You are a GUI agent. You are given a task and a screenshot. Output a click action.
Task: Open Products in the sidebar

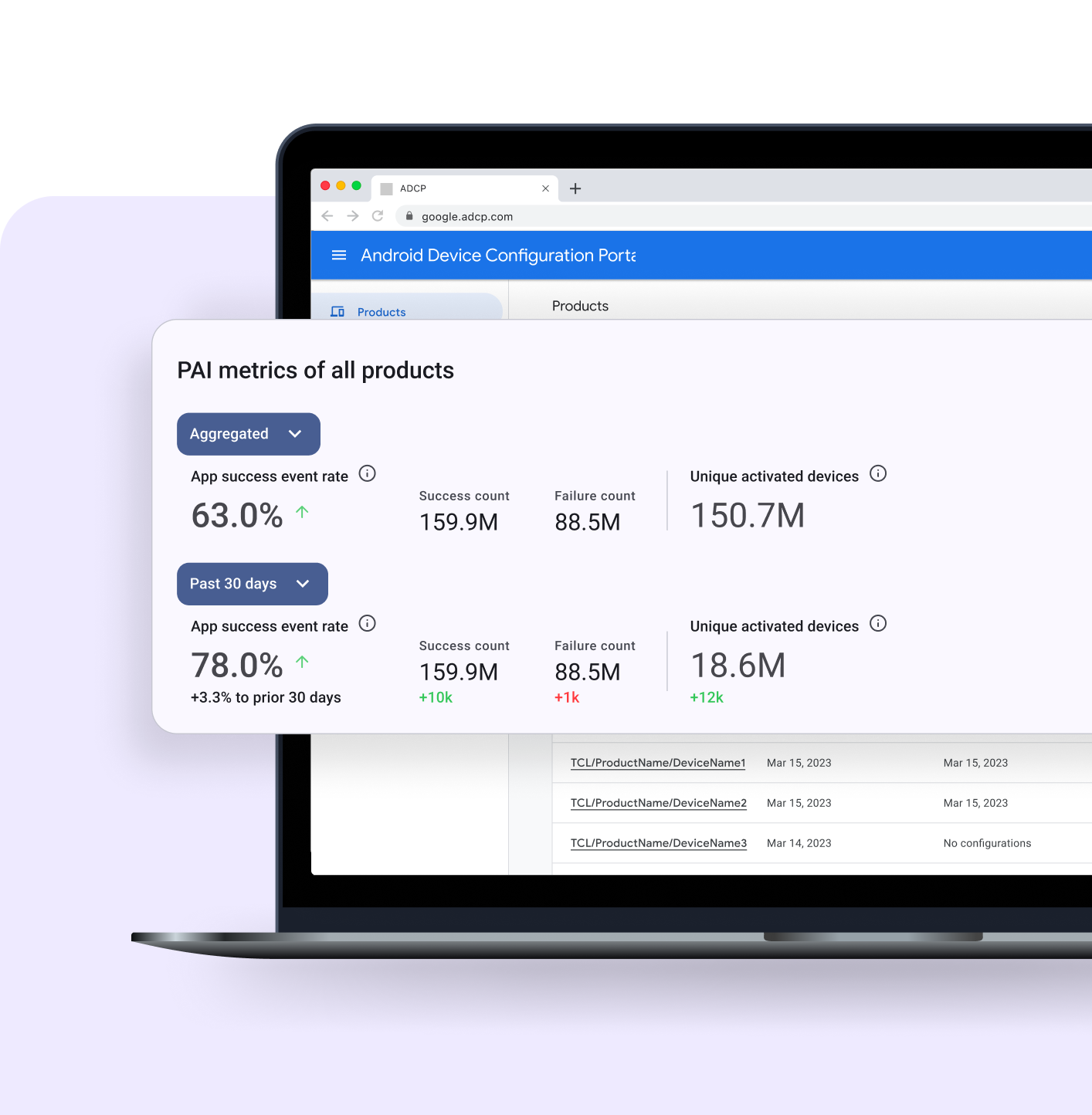coord(407,311)
